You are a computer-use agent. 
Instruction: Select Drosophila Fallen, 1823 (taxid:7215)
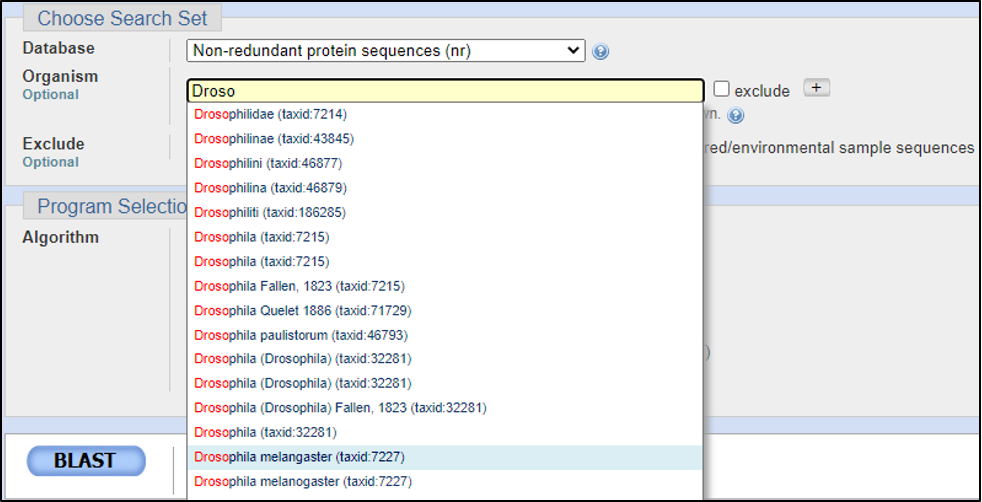(x=299, y=286)
